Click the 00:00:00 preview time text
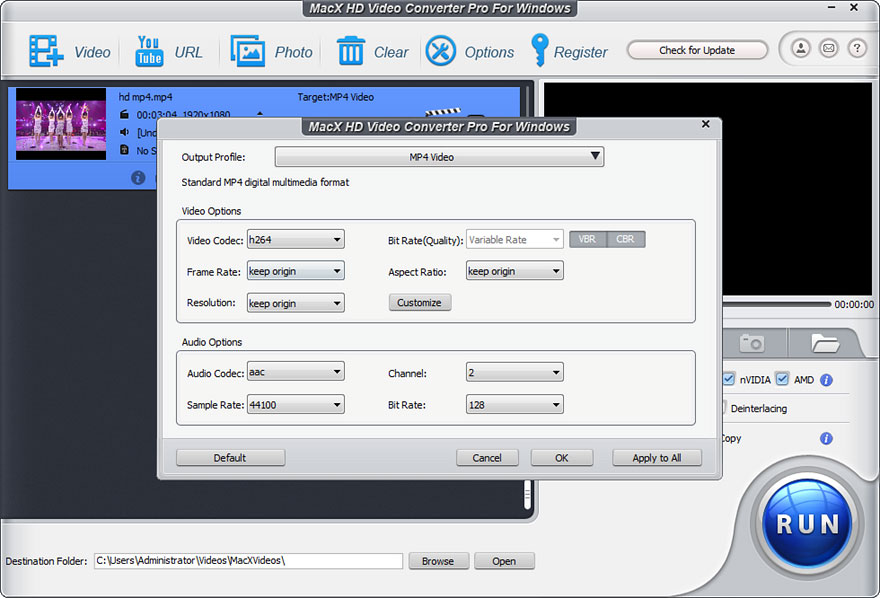The height and width of the screenshot is (598, 880). 854,305
